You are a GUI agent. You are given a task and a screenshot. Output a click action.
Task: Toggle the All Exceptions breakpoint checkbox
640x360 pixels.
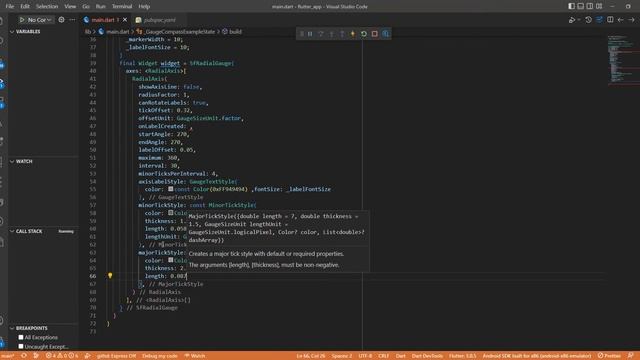tap(21, 338)
